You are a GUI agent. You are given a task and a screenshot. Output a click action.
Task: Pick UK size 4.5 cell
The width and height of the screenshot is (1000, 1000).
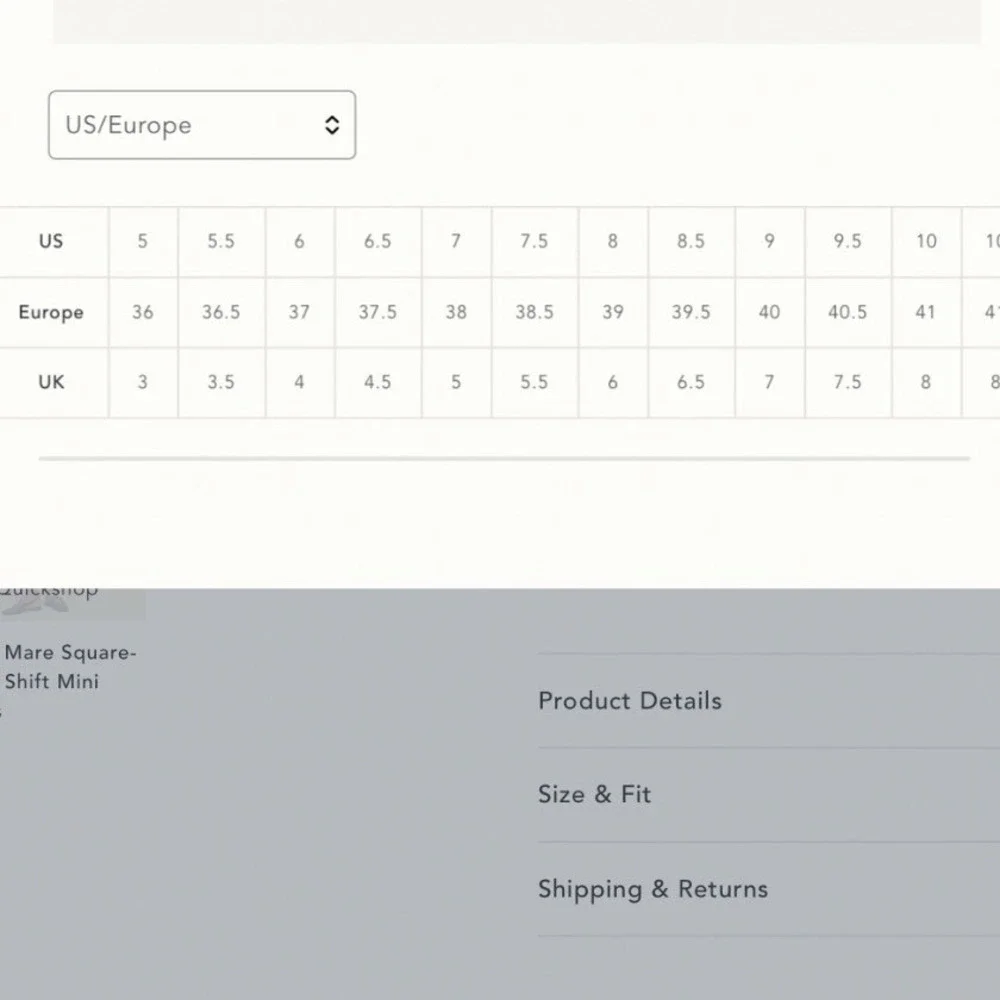[378, 383]
